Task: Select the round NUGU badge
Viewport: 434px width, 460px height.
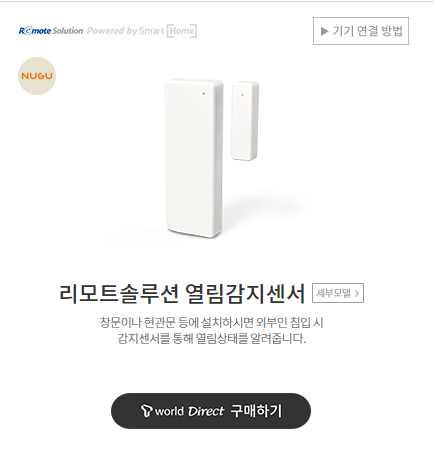Action: pyautogui.click(x=37, y=76)
